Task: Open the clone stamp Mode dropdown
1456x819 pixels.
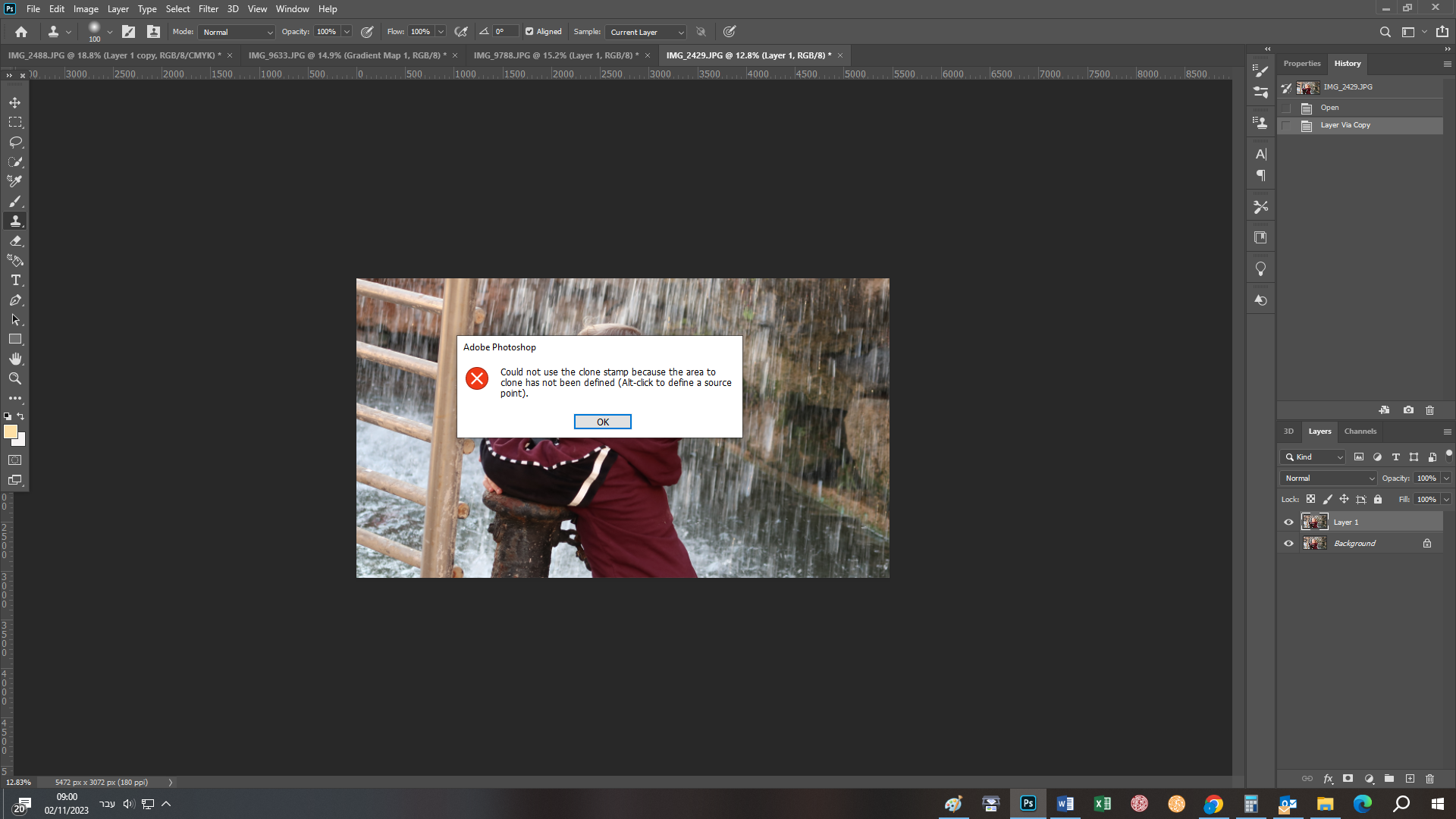Action: pos(237,32)
